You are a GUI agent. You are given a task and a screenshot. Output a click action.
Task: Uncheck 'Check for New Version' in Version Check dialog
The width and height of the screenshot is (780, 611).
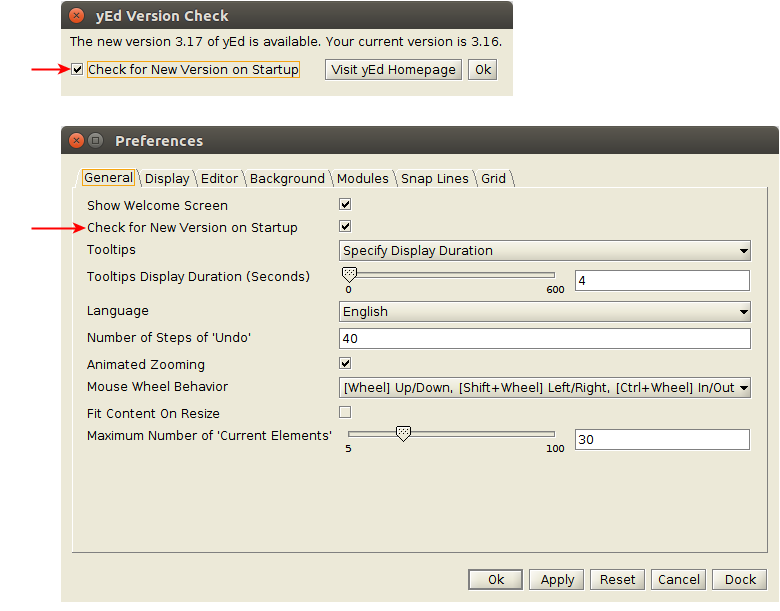[x=77, y=69]
